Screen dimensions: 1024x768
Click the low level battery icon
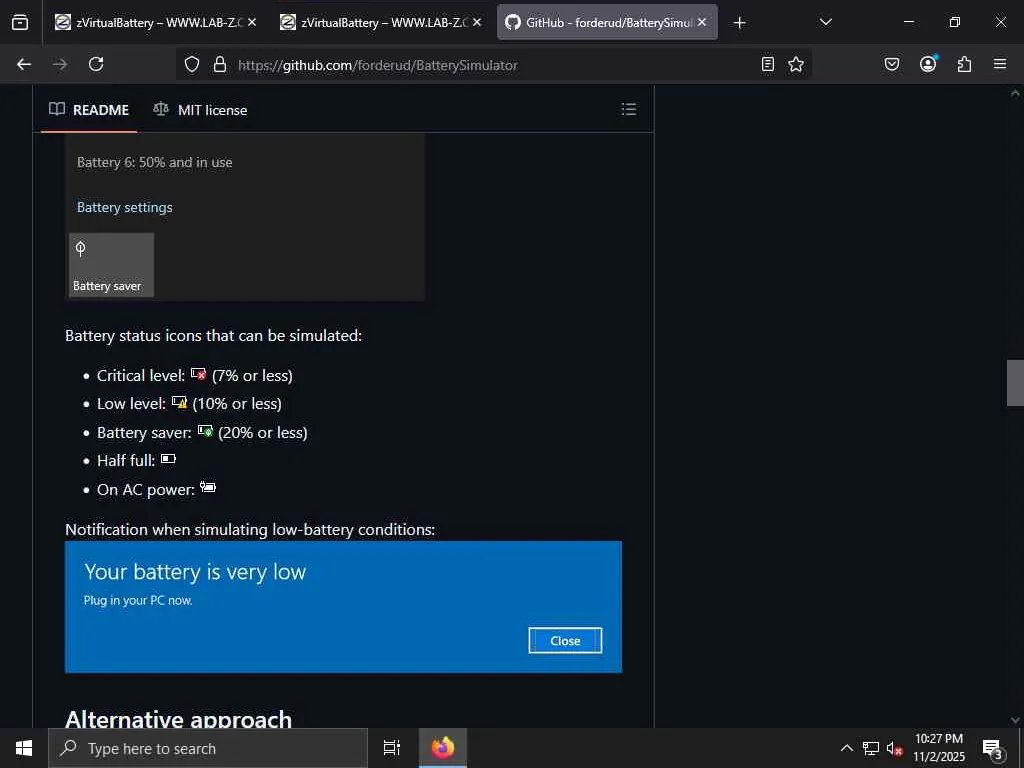coord(180,402)
